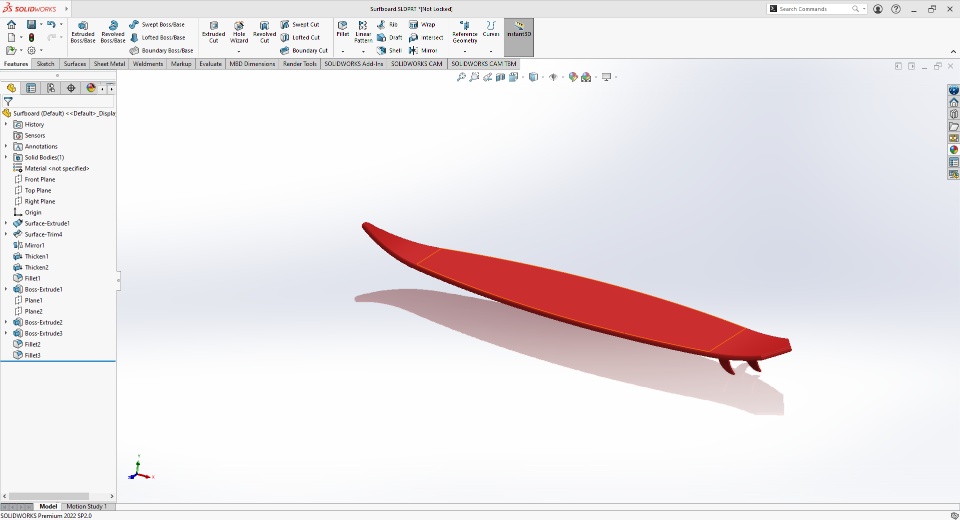Select the Swept Cut tool
Viewport: 960px width, 520px height.
pyautogui.click(x=299, y=24)
